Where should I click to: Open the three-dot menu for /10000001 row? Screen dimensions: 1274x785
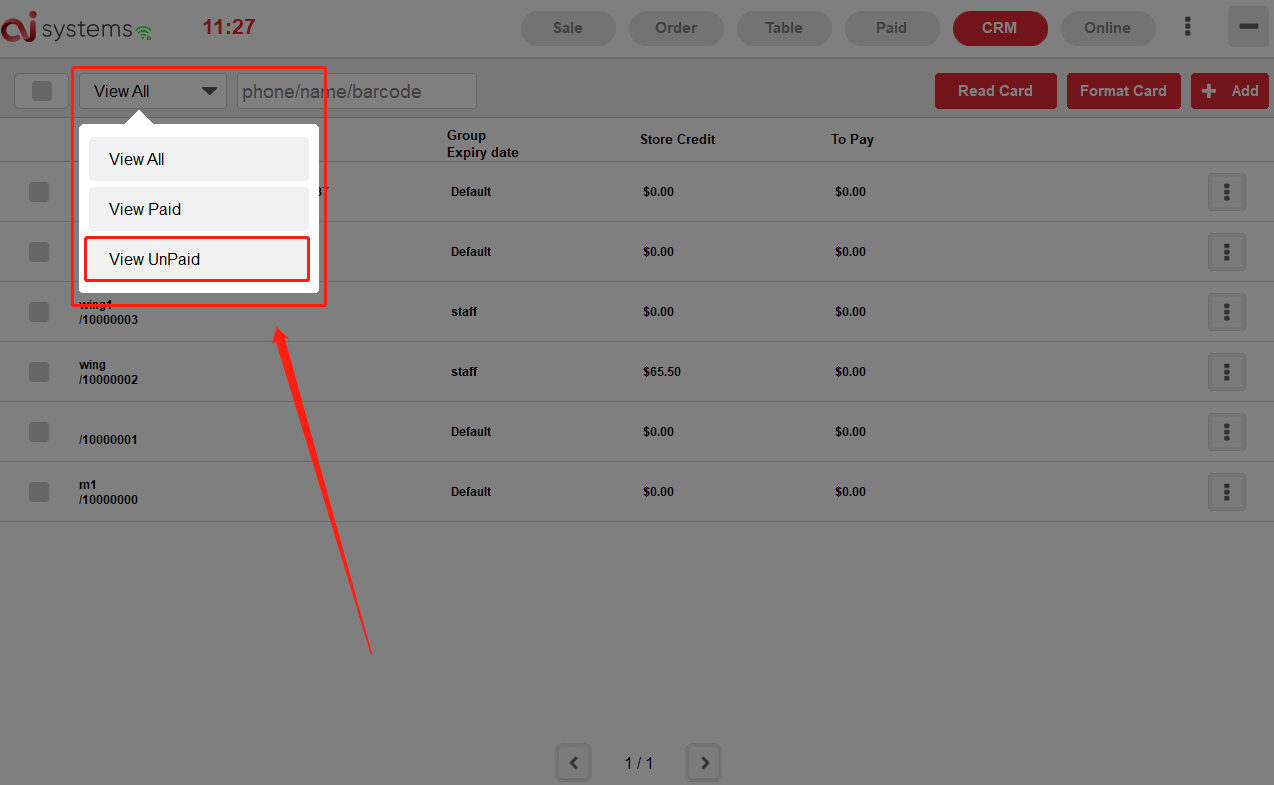[x=1227, y=432]
